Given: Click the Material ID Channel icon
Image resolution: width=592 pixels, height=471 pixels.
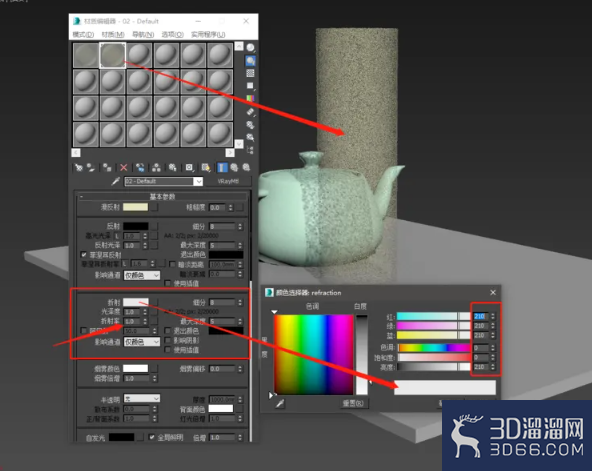Looking at the screenshot, I should click(x=189, y=168).
